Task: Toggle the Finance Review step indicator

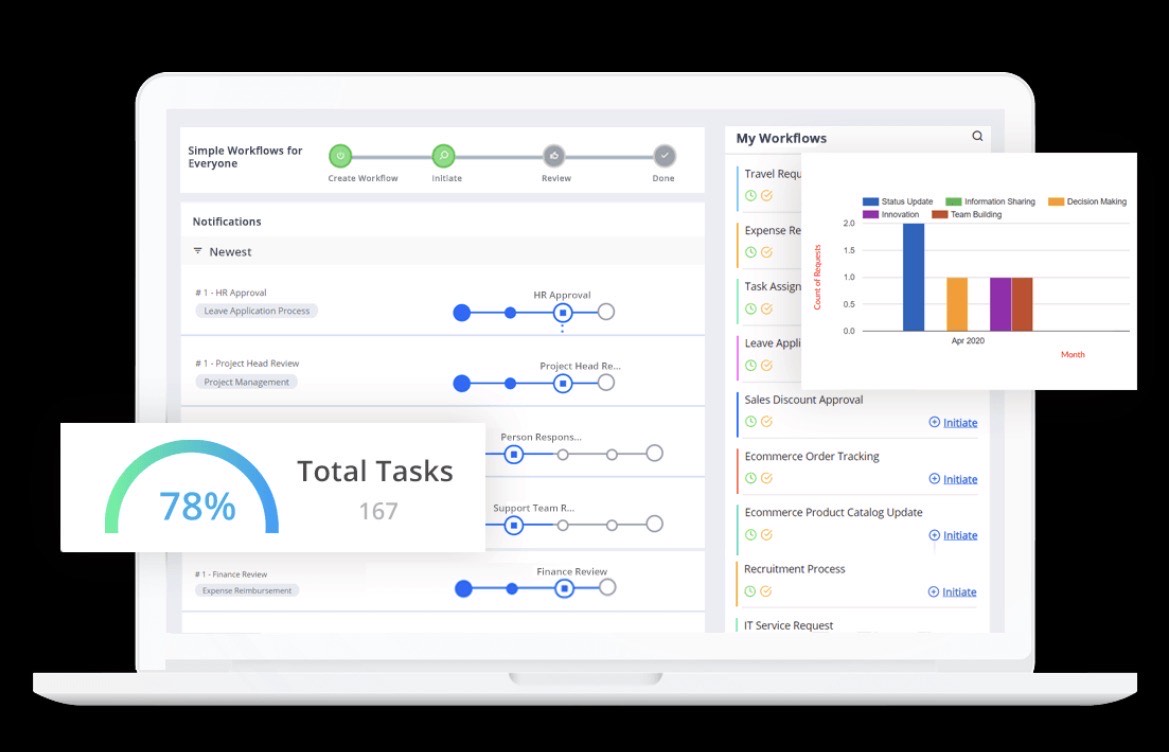Action: click(563, 590)
